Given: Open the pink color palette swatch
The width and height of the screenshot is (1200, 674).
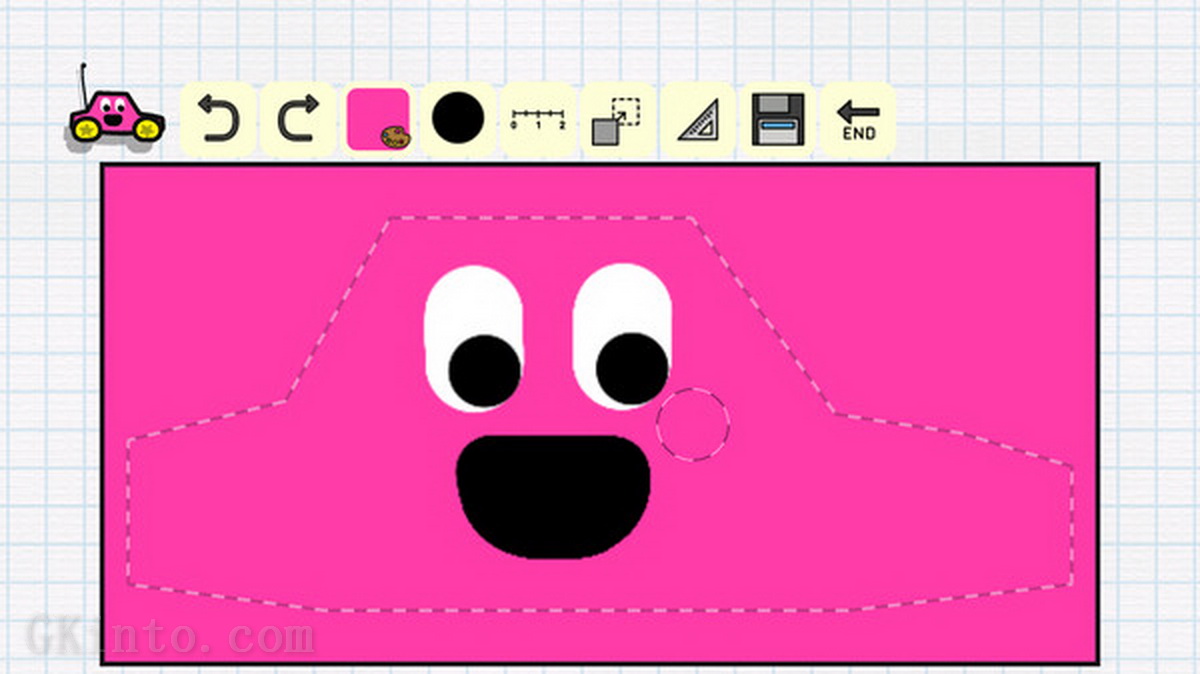Looking at the screenshot, I should (x=378, y=119).
